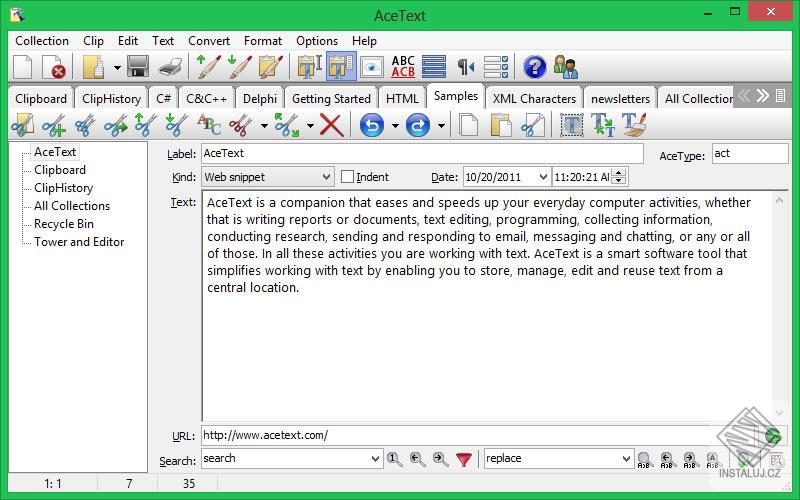
Task: Click the red X delete clip icon
Action: (x=332, y=125)
